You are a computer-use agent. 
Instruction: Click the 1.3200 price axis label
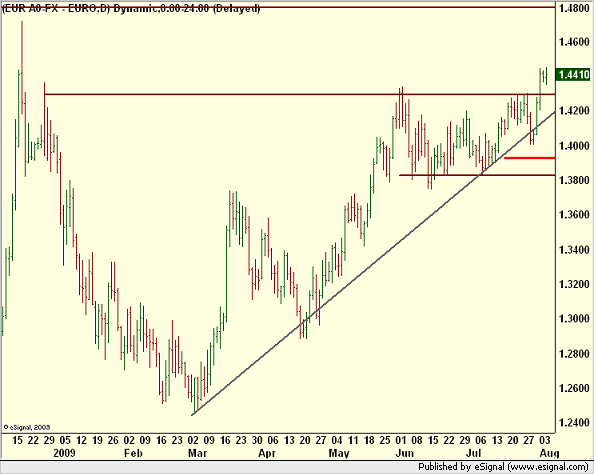(574, 284)
